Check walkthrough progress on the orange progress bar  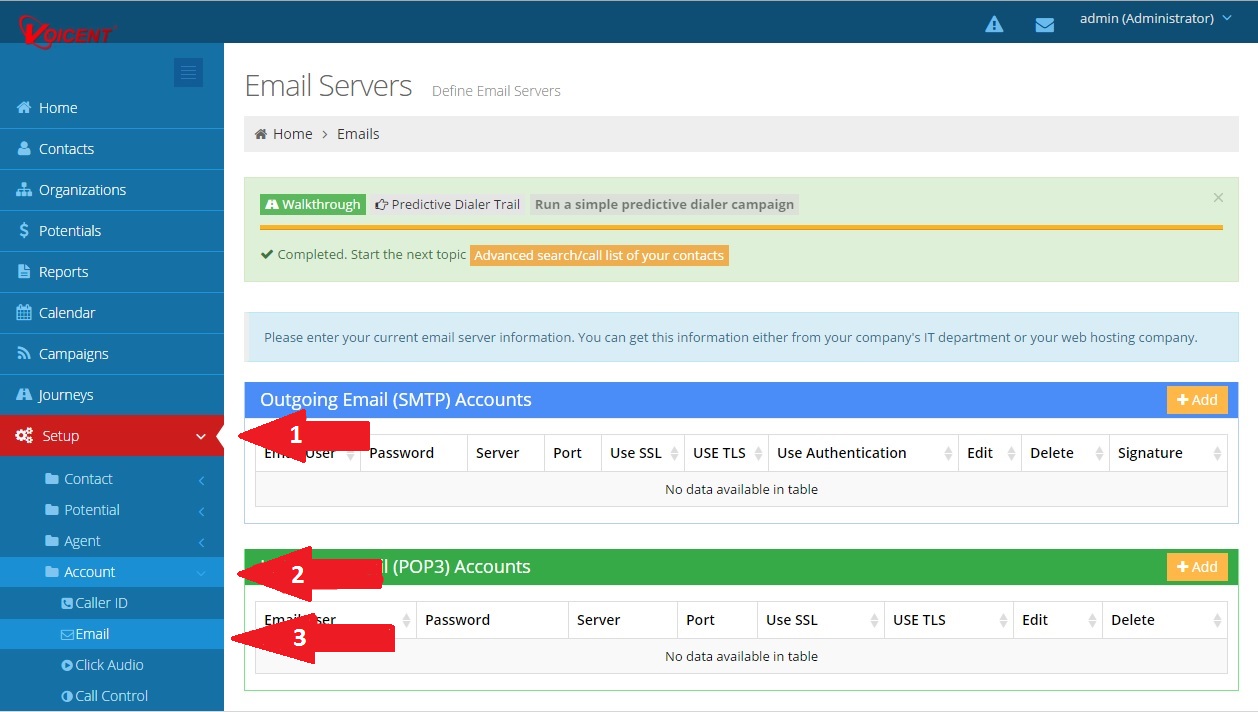[x=740, y=228]
